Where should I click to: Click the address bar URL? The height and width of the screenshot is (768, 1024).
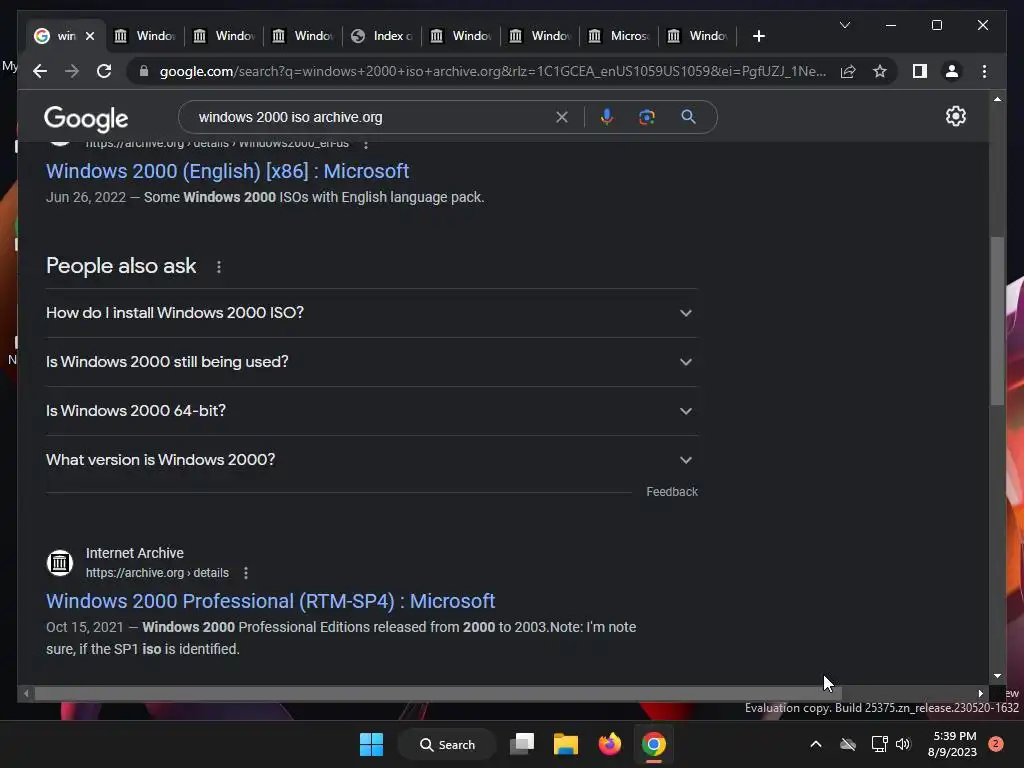point(493,71)
